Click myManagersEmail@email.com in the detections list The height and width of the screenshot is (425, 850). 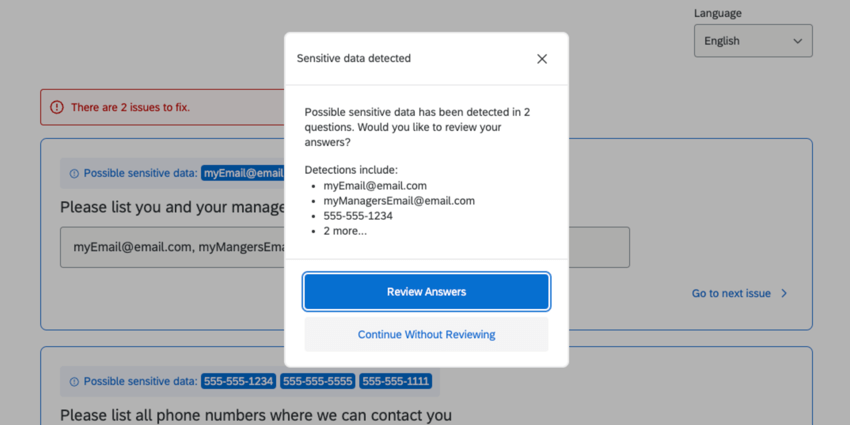point(398,201)
